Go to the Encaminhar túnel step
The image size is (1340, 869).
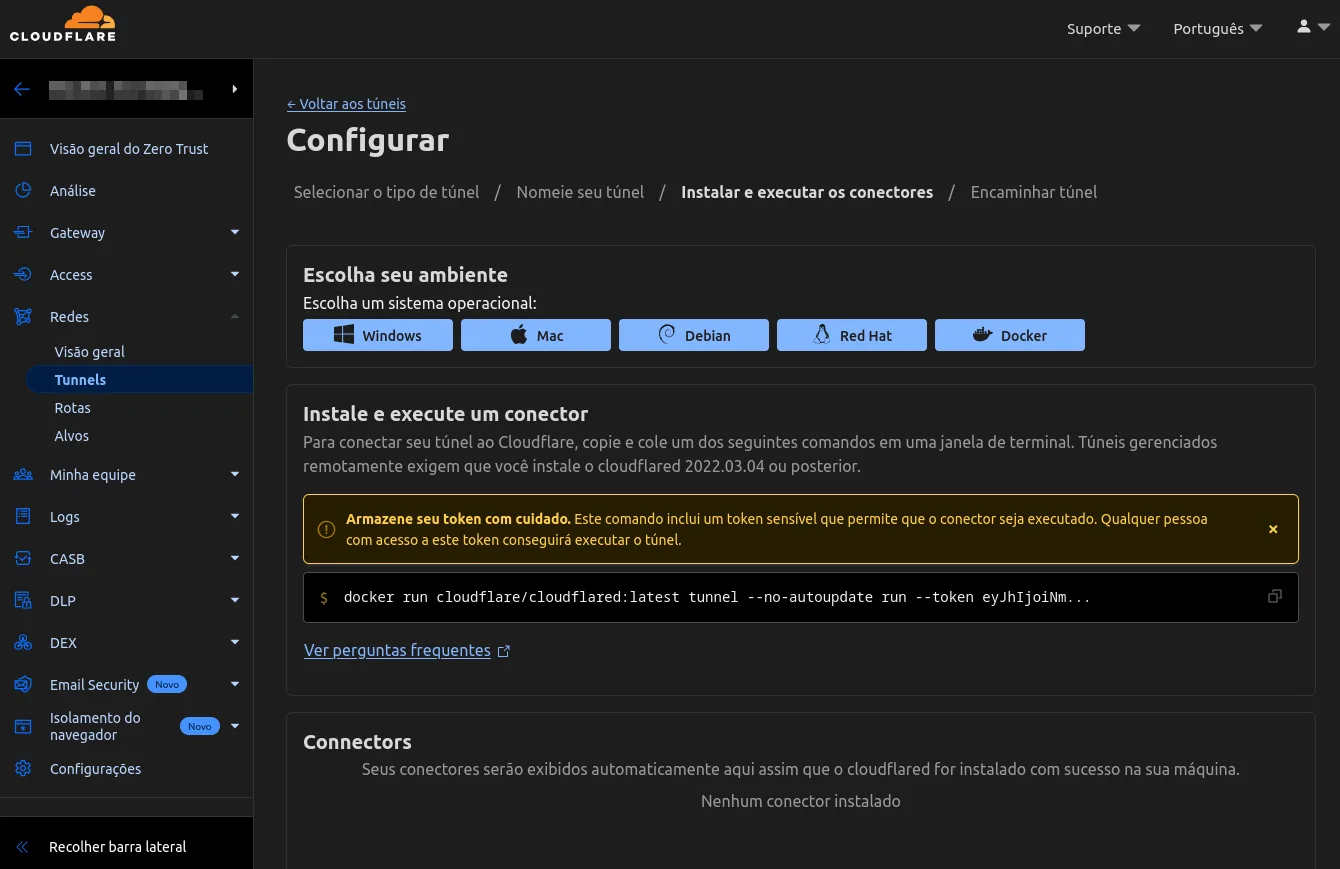(x=1033, y=192)
